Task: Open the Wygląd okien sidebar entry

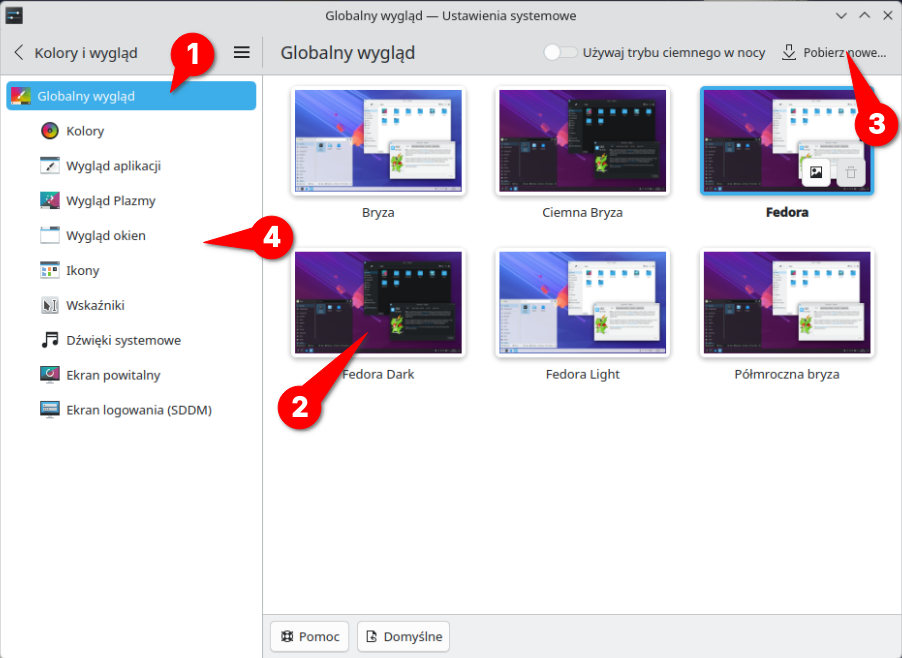Action: pos(105,236)
